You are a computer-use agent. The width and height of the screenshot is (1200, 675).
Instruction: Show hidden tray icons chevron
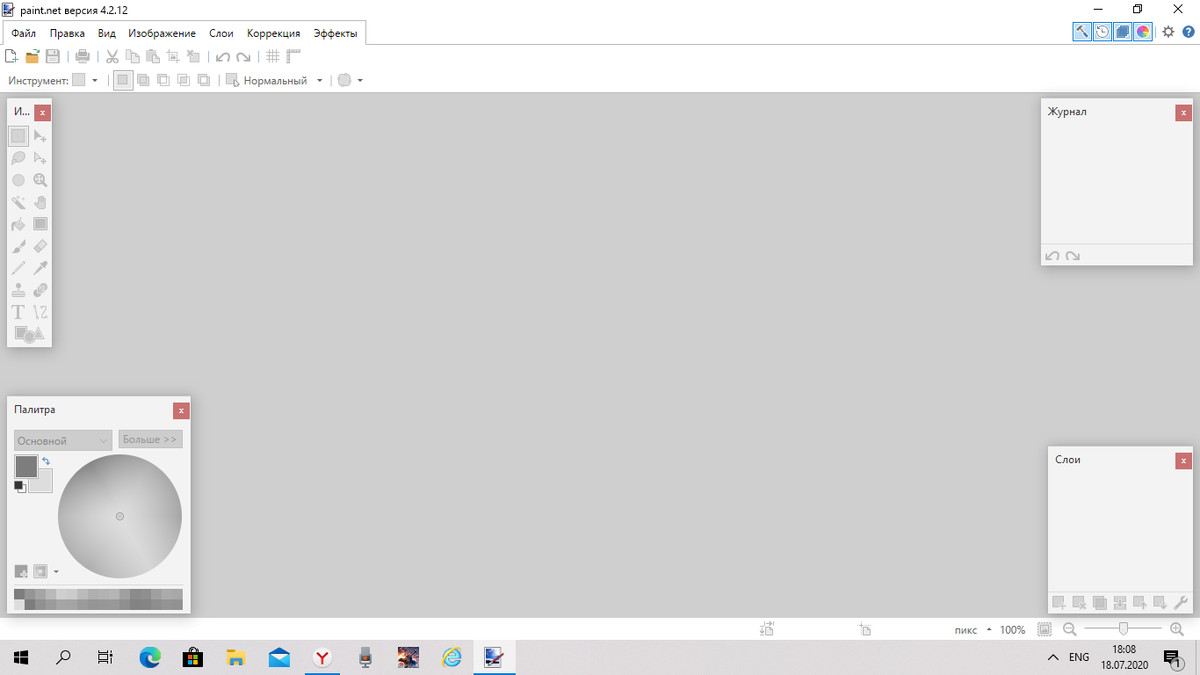[x=1052, y=658]
